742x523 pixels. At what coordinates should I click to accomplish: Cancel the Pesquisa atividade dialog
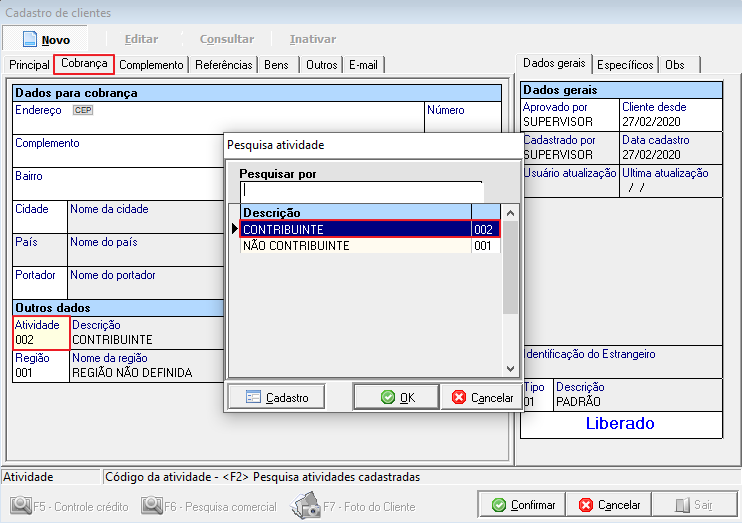click(483, 397)
